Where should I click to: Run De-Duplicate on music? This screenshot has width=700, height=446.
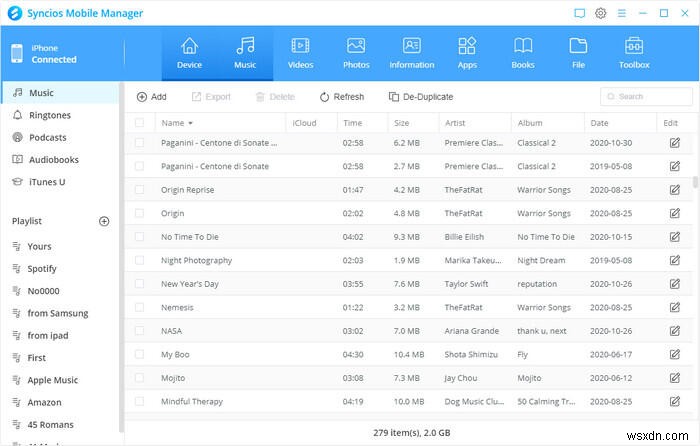pyautogui.click(x=421, y=97)
